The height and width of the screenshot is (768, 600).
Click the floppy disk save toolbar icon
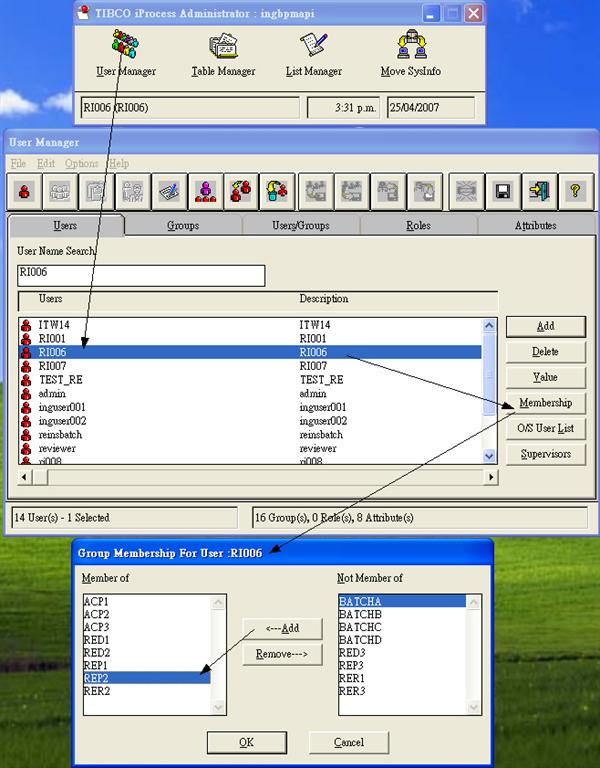[x=503, y=191]
